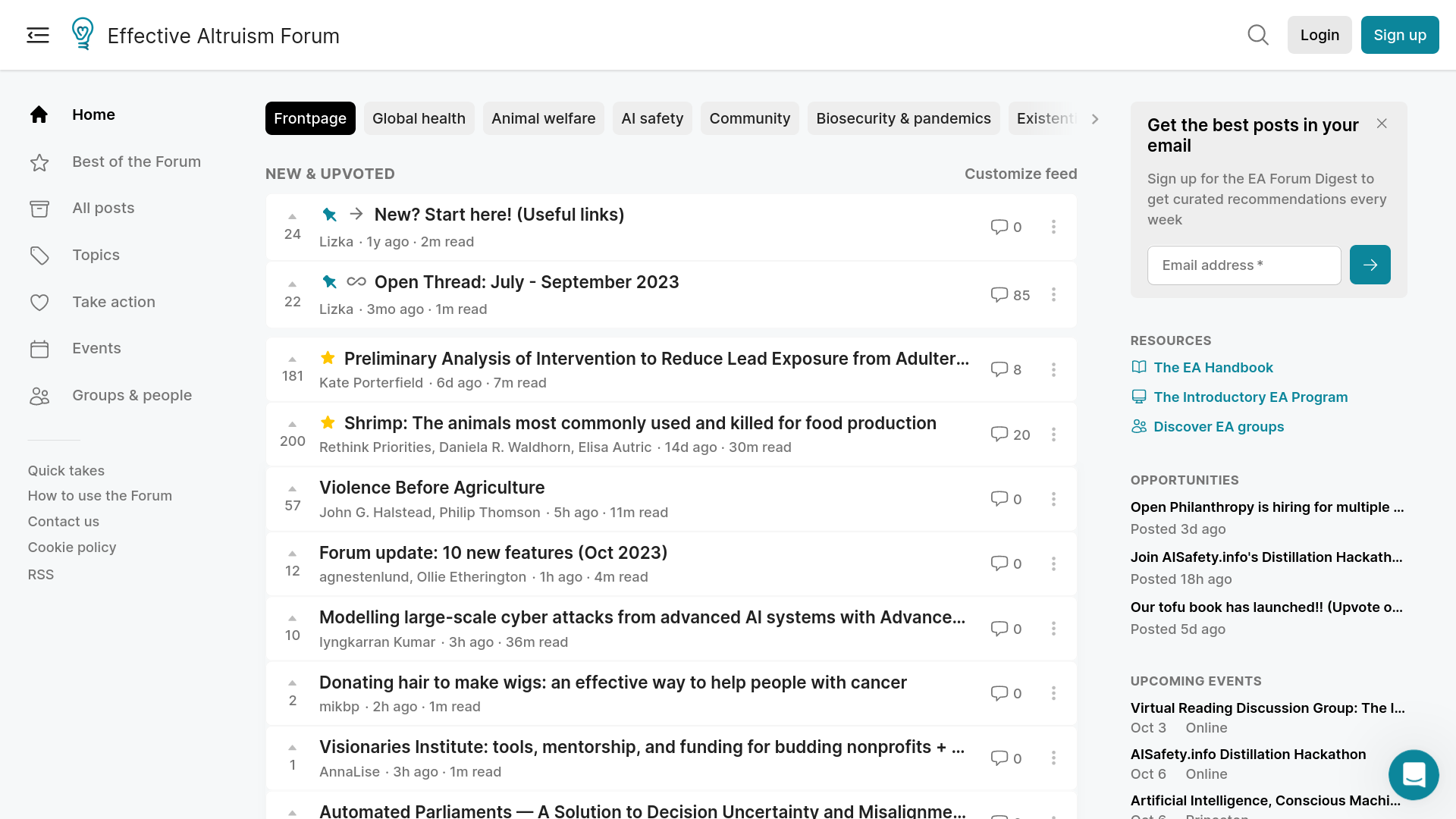This screenshot has height=819, width=1456.
Task: Submit email with the arrow button
Action: pyautogui.click(x=1370, y=265)
